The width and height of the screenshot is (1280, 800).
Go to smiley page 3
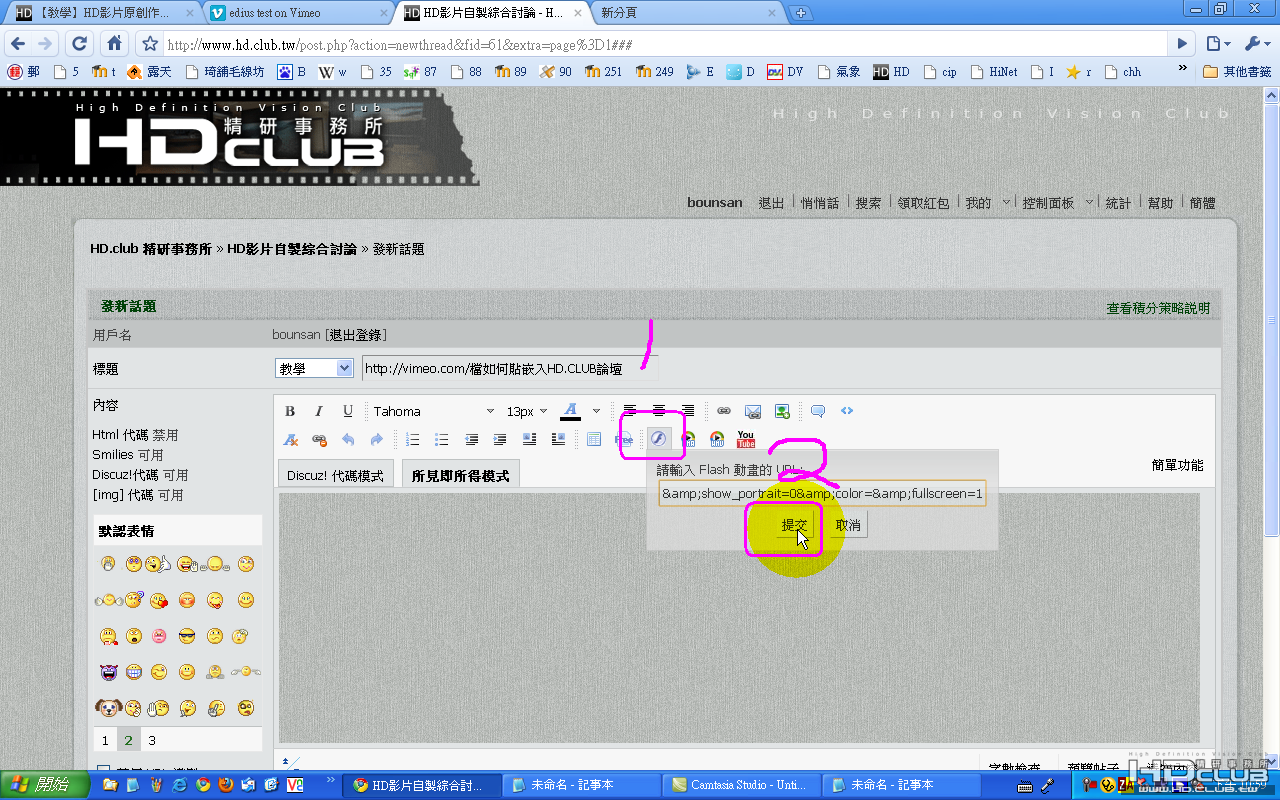tap(152, 741)
